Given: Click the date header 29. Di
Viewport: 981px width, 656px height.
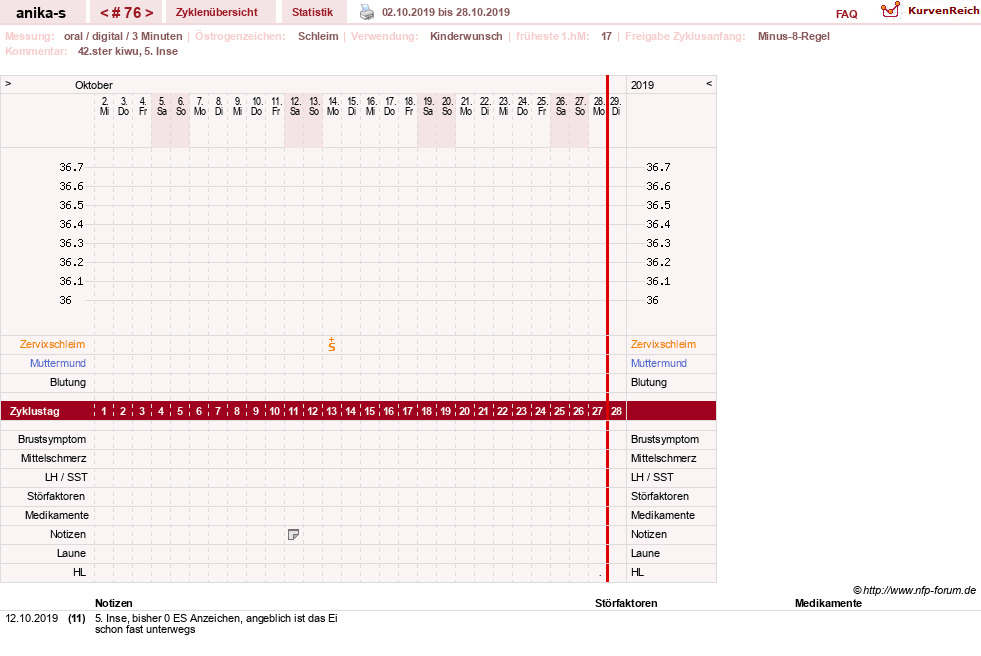Looking at the screenshot, I should coord(616,106).
